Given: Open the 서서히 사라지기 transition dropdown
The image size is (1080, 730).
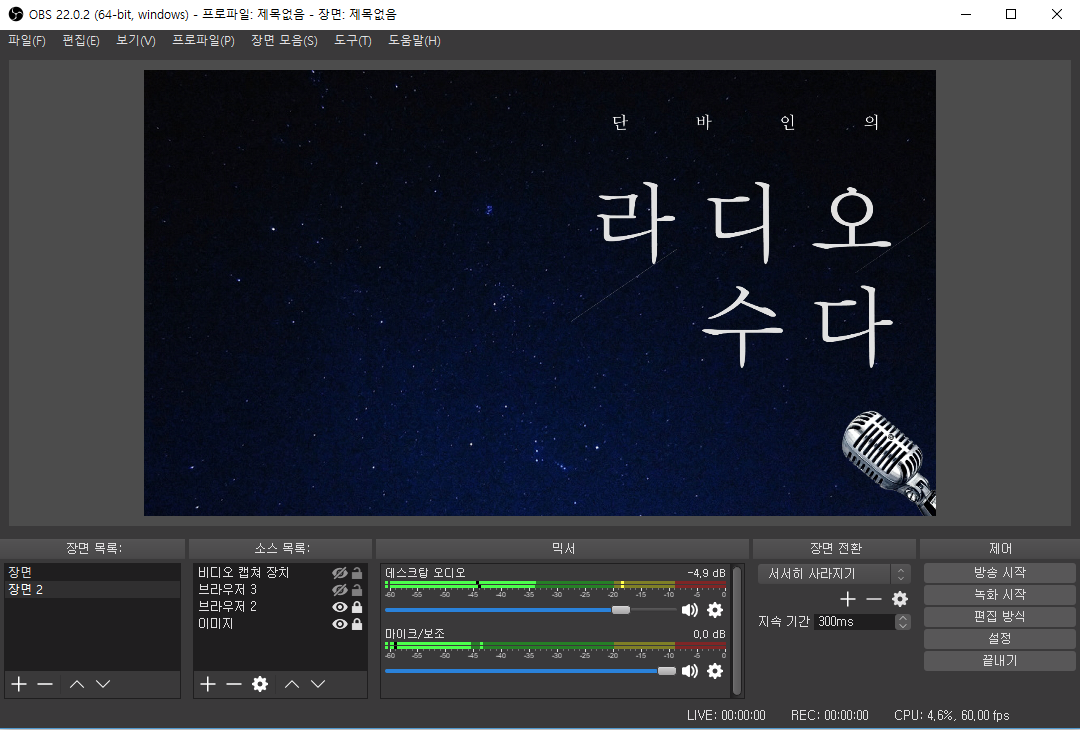Looking at the screenshot, I should pyautogui.click(x=834, y=574).
